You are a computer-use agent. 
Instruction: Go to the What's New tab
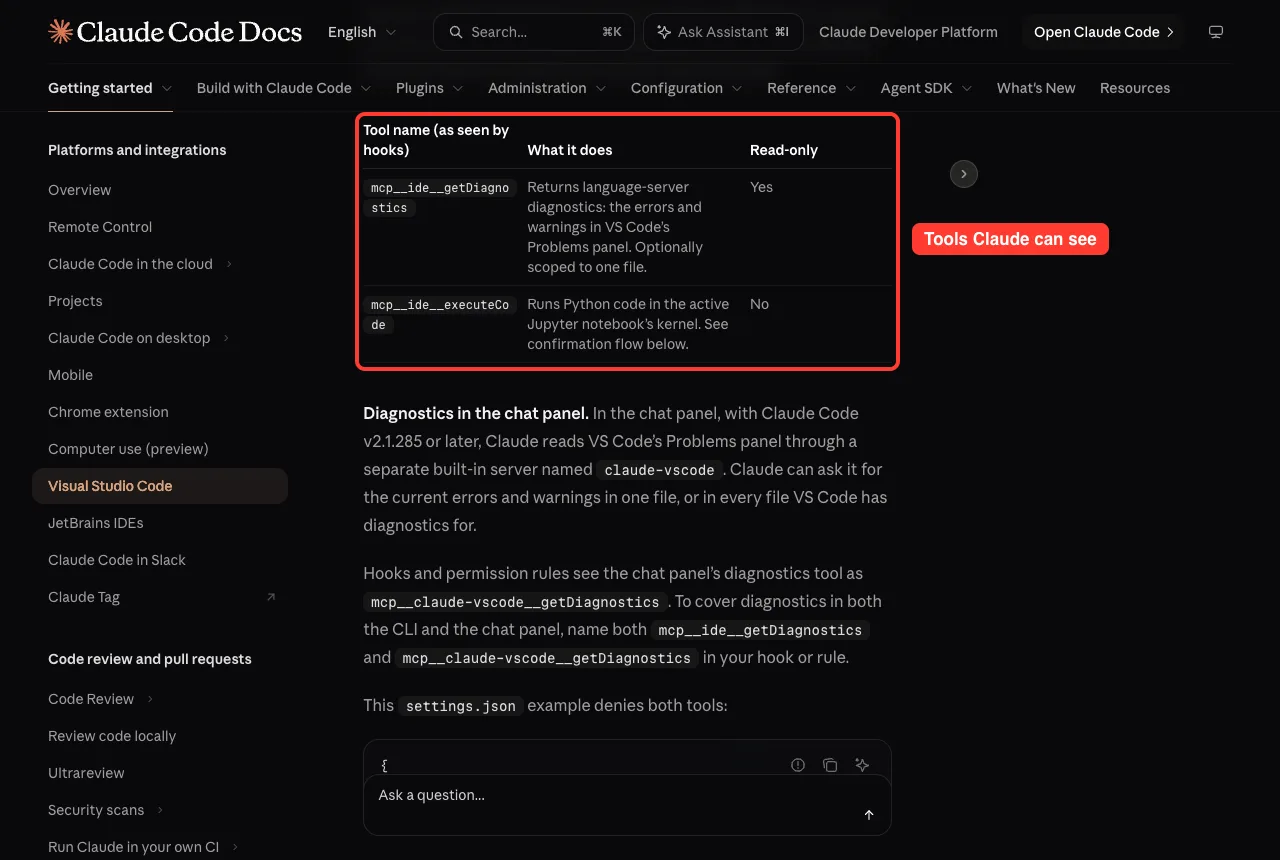pos(1036,88)
